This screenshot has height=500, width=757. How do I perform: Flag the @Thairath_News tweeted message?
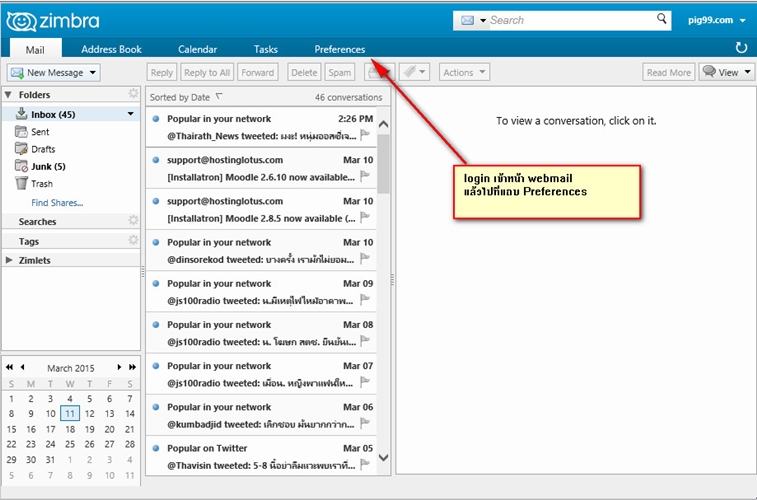365,135
